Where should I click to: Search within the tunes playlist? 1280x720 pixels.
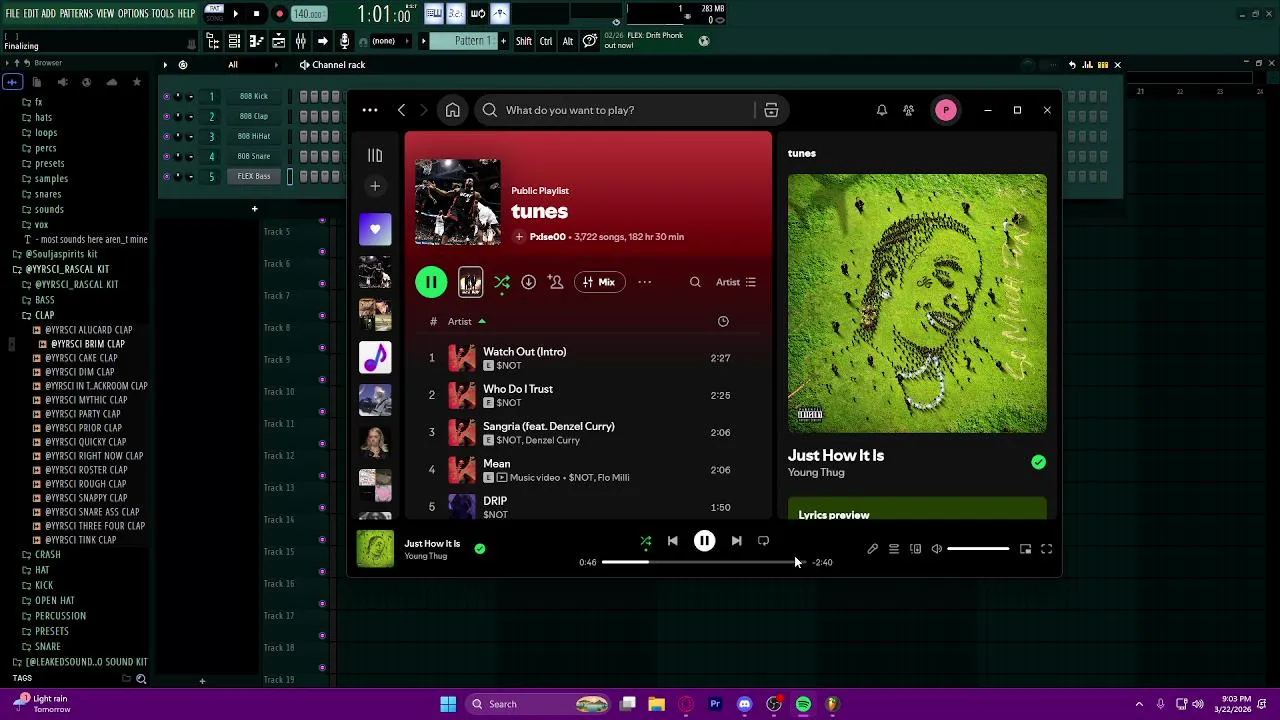pyautogui.click(x=695, y=282)
